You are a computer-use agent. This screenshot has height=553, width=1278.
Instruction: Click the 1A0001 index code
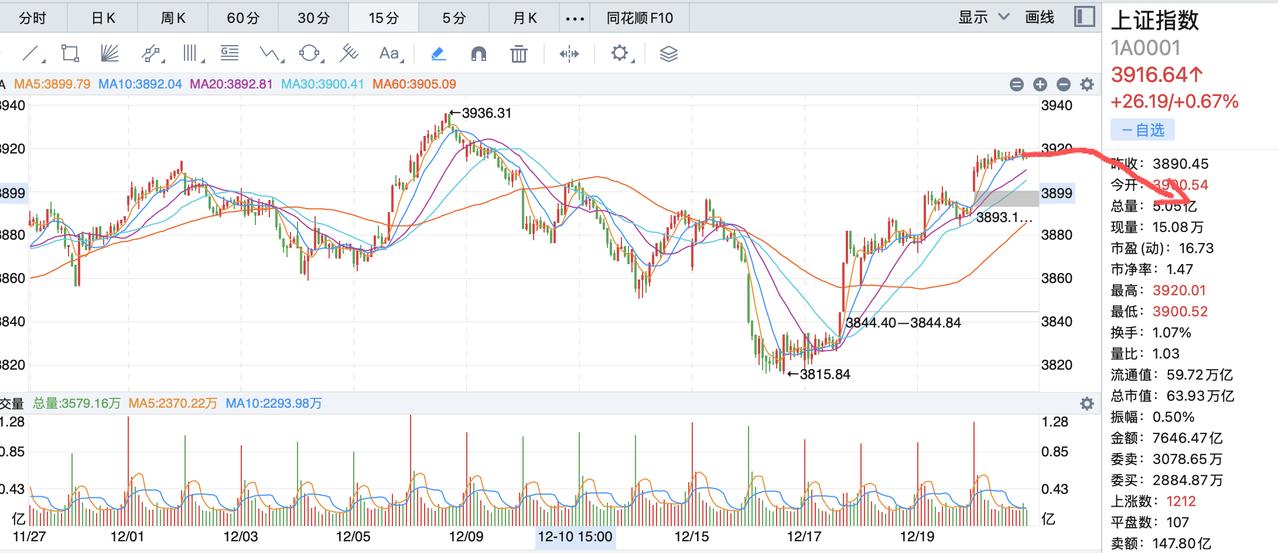pyautogui.click(x=1146, y=48)
